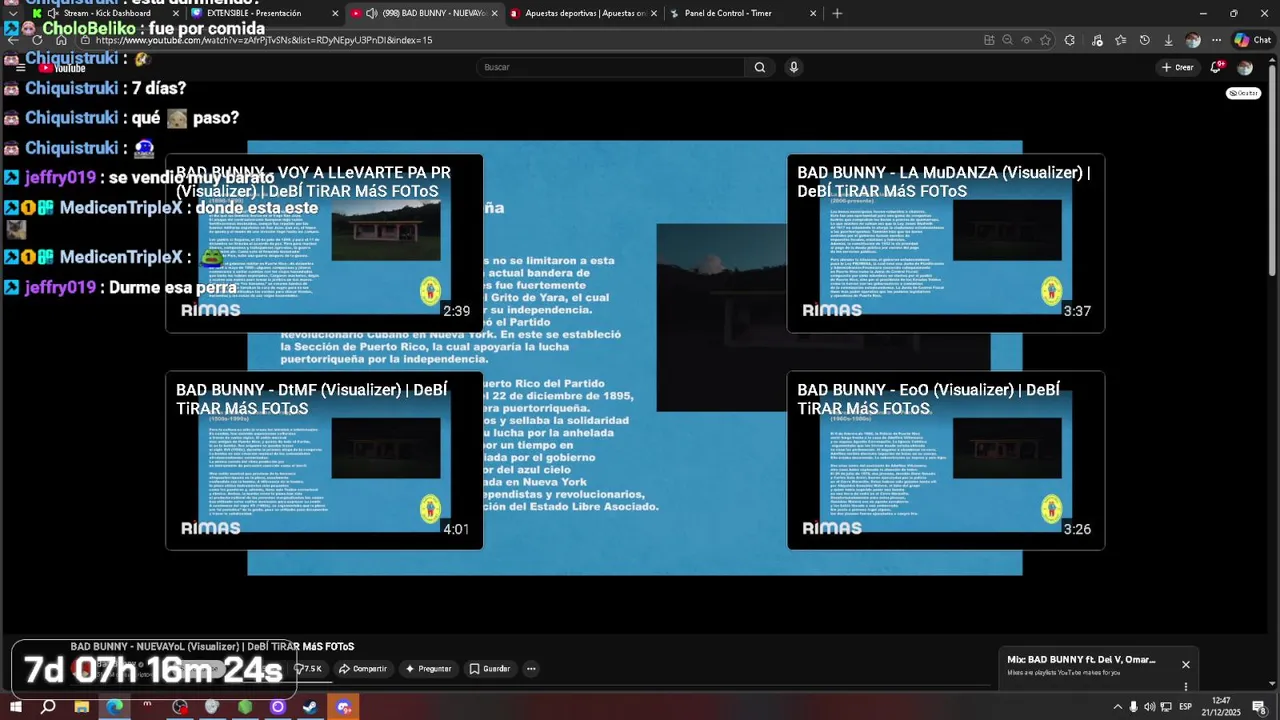Screen dimensions: 1280x720
Task: Click the orange highlighted taskbar app
Action: click(344, 707)
